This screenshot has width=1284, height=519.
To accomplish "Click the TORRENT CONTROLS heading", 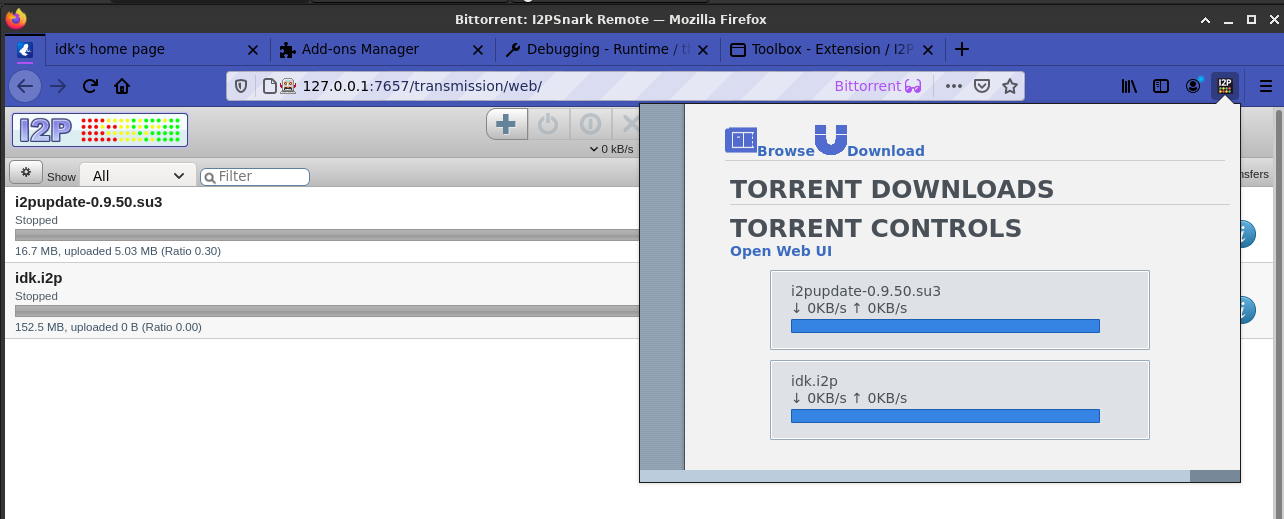I will coord(876,228).
